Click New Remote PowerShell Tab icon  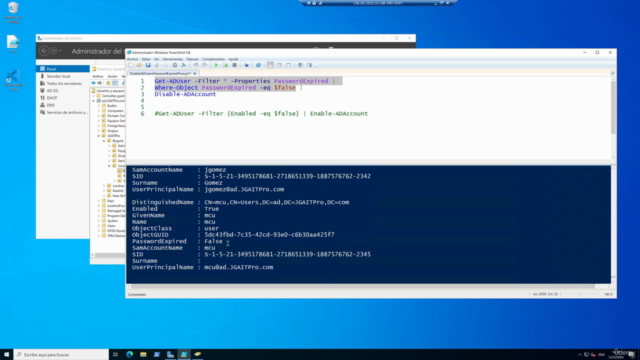(x=247, y=65)
